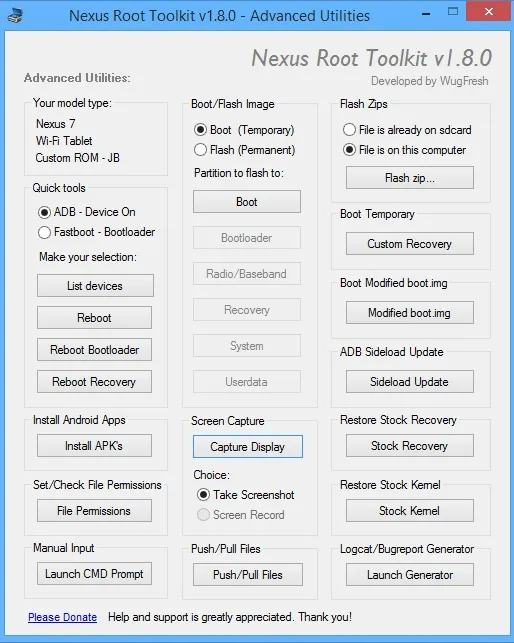This screenshot has height=643, width=514.
Task: Open the Flash zip... dialog
Action: tap(410, 178)
